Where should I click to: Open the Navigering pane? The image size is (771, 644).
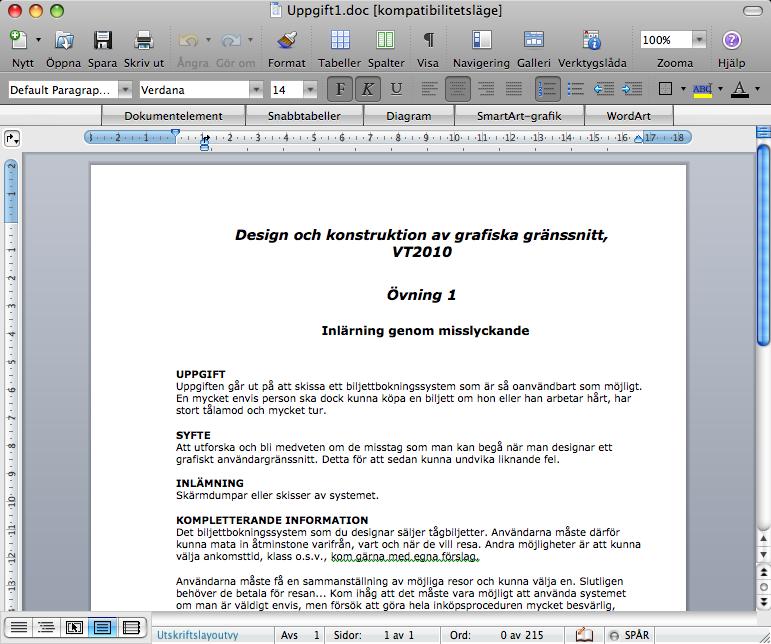(x=481, y=40)
